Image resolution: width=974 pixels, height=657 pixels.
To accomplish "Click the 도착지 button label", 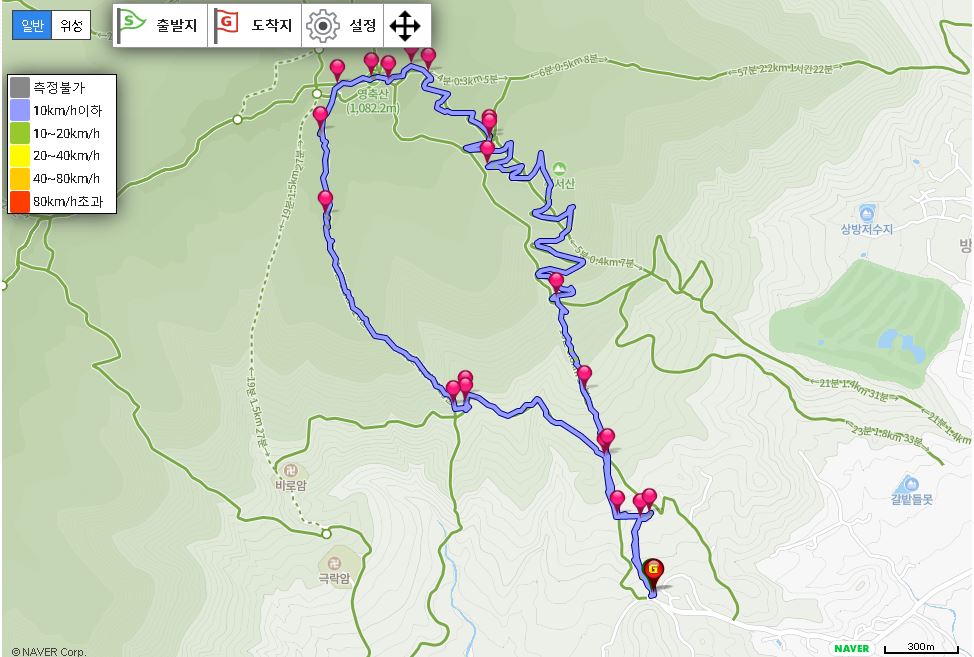I will pyautogui.click(x=271, y=25).
